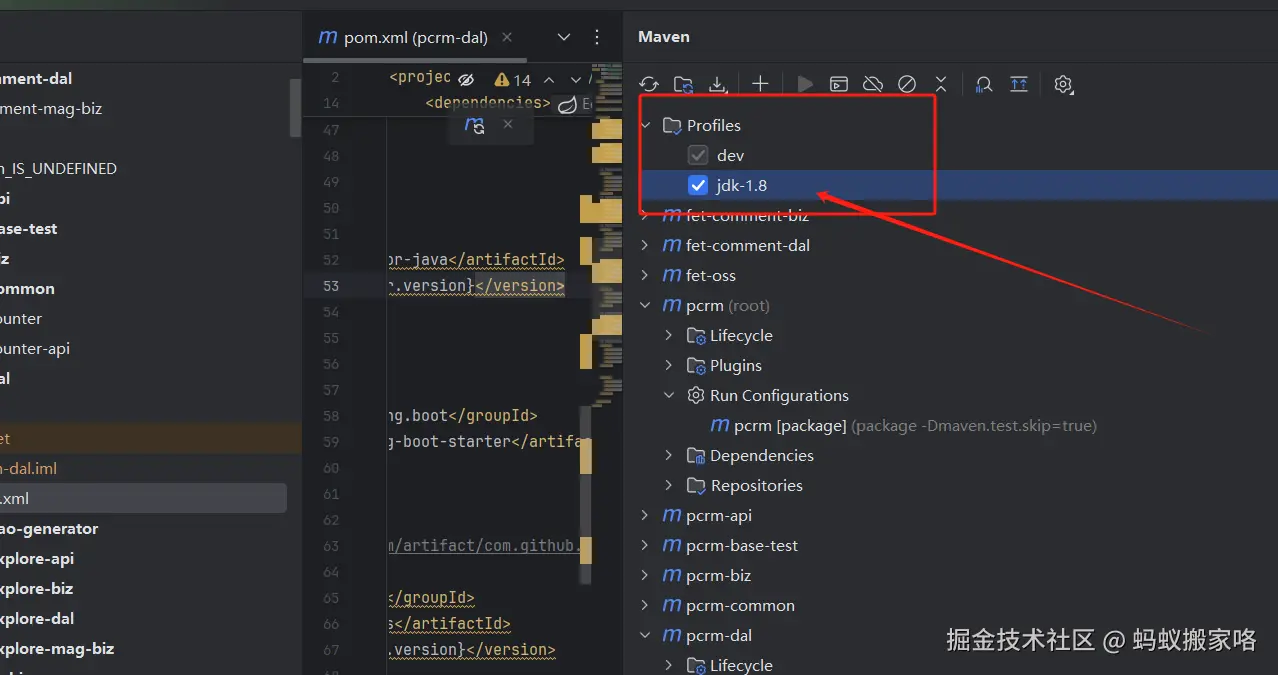The height and width of the screenshot is (675, 1278).
Task: Click m/artifact/com.github link on line 63
Action: tap(484, 546)
